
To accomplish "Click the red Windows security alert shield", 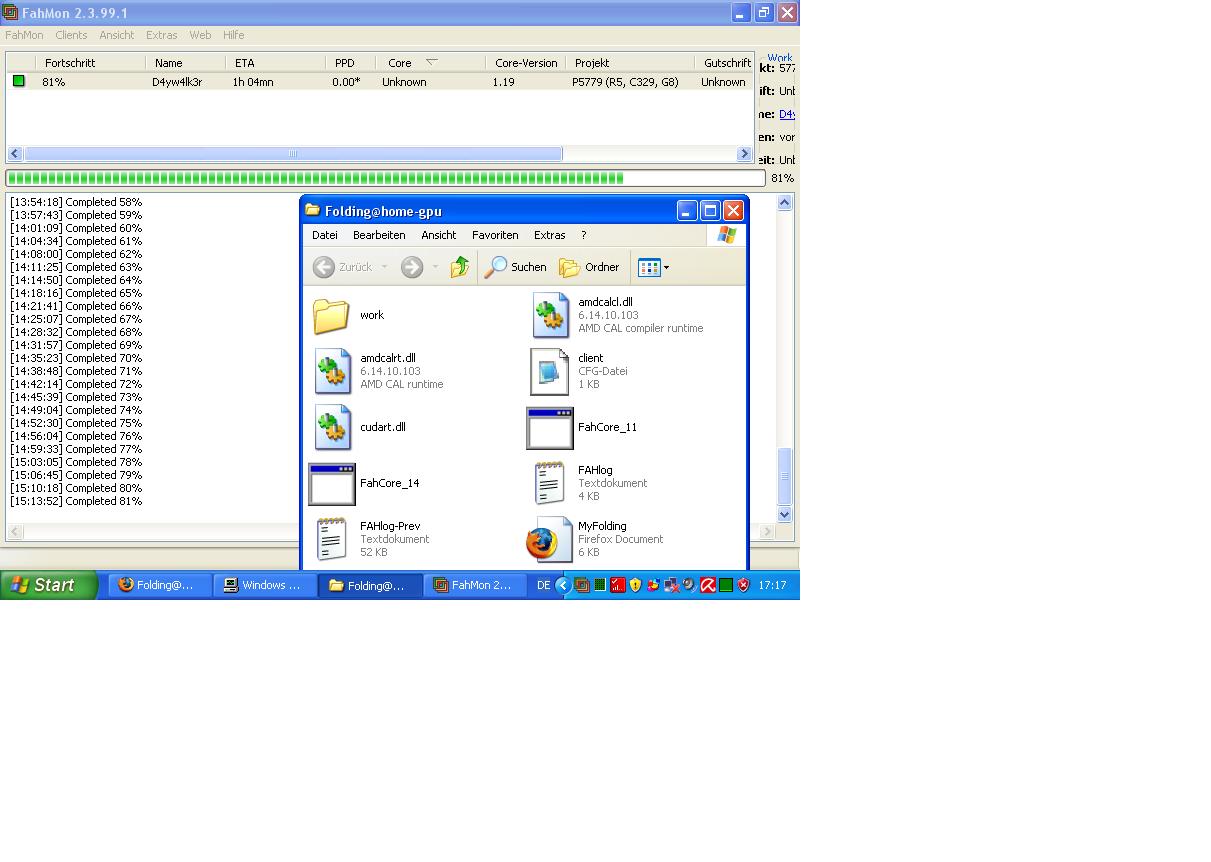I will click(x=743, y=585).
